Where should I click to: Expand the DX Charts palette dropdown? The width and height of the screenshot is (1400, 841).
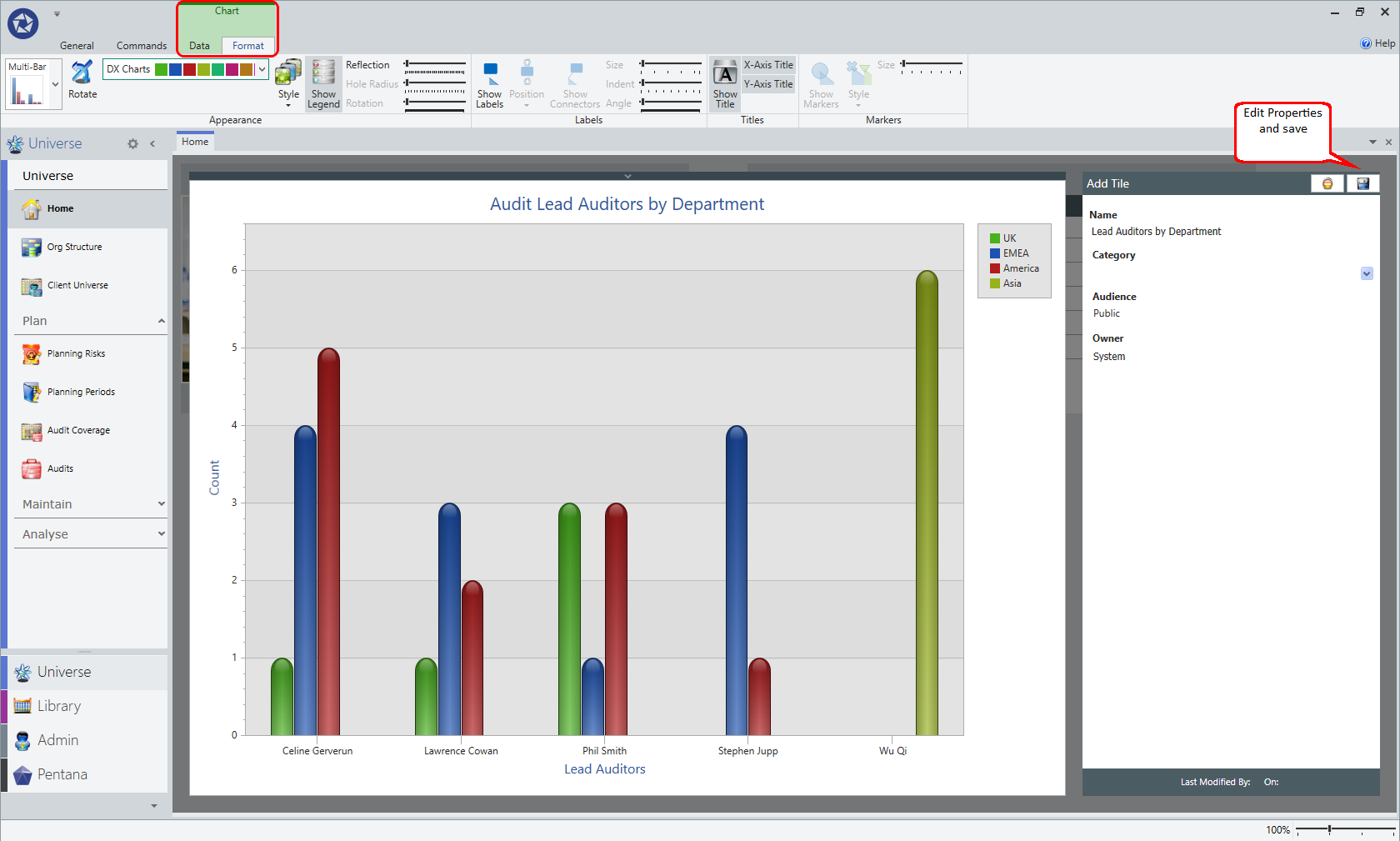(262, 69)
